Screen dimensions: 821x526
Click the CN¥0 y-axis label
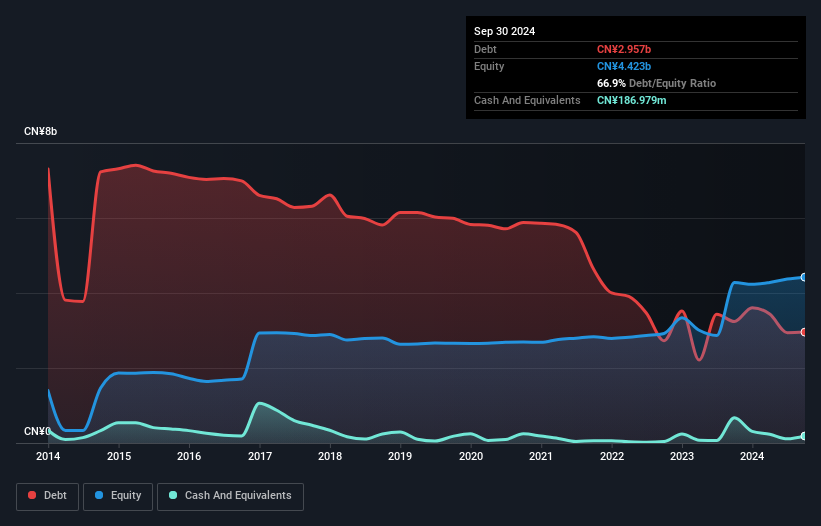(x=37, y=431)
